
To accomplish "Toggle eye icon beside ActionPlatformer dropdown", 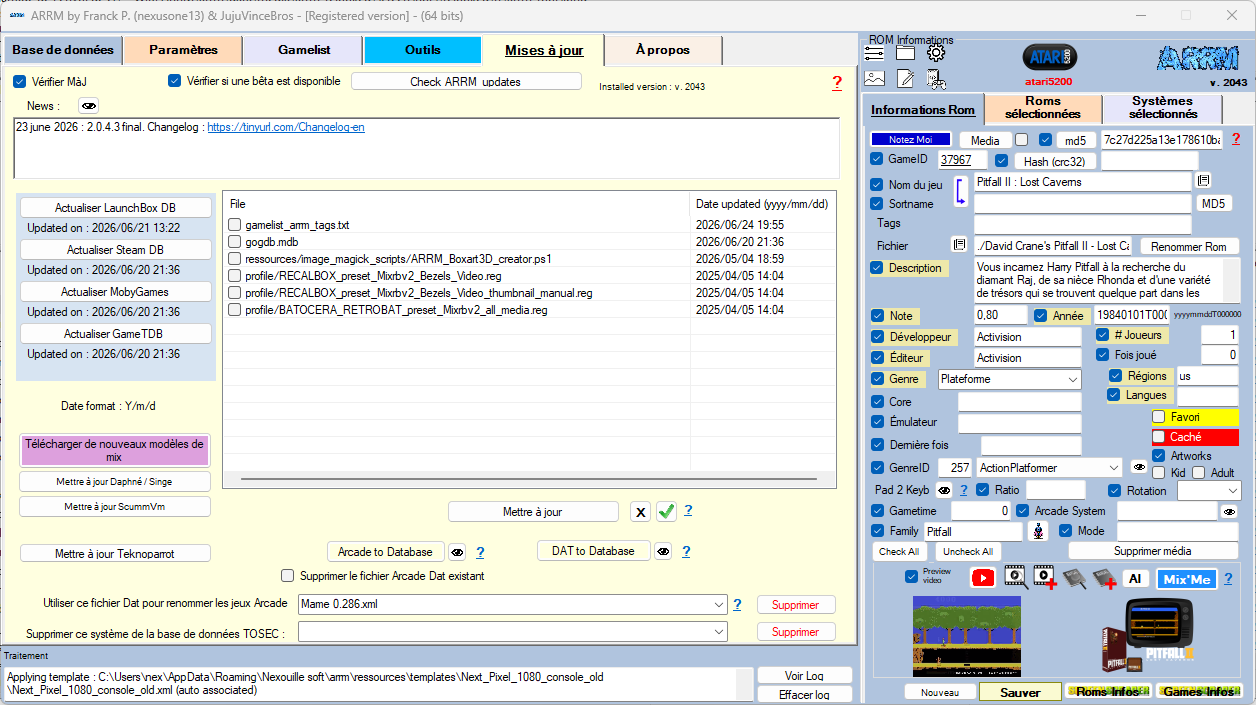I will click(x=1138, y=467).
